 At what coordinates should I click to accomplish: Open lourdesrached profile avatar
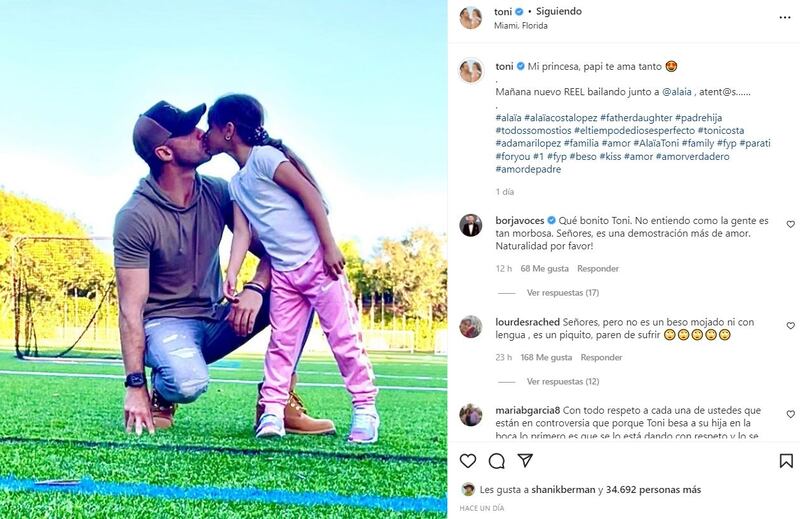(470, 327)
